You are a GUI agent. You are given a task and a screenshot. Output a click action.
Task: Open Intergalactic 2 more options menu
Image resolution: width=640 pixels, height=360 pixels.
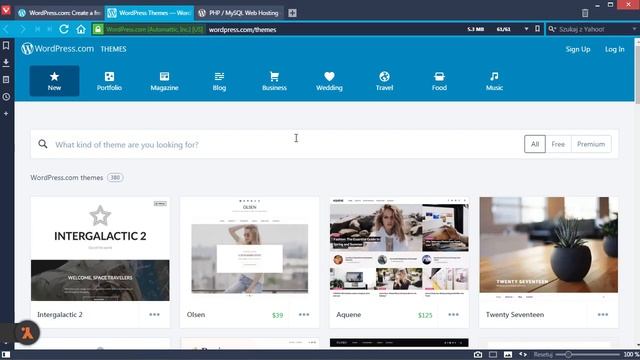[x=154, y=314]
